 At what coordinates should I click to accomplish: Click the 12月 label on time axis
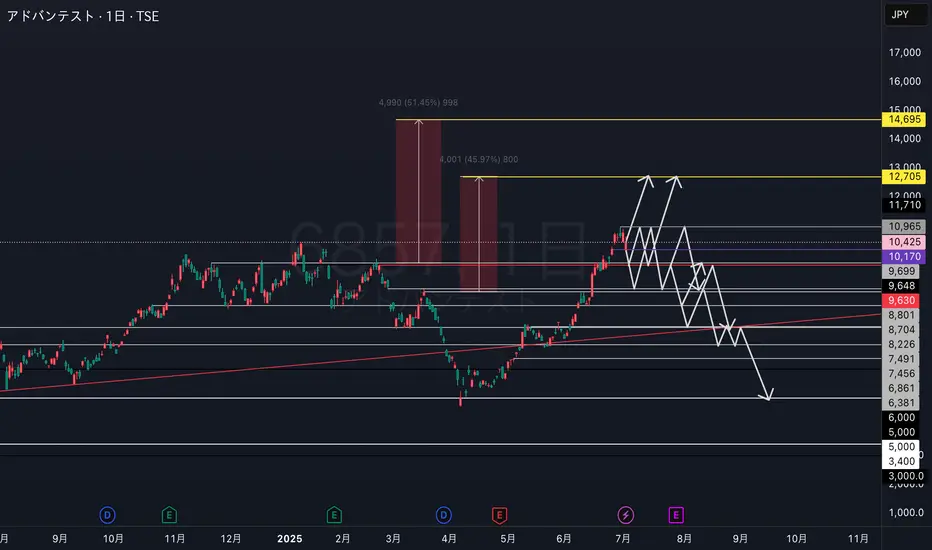tap(231, 539)
